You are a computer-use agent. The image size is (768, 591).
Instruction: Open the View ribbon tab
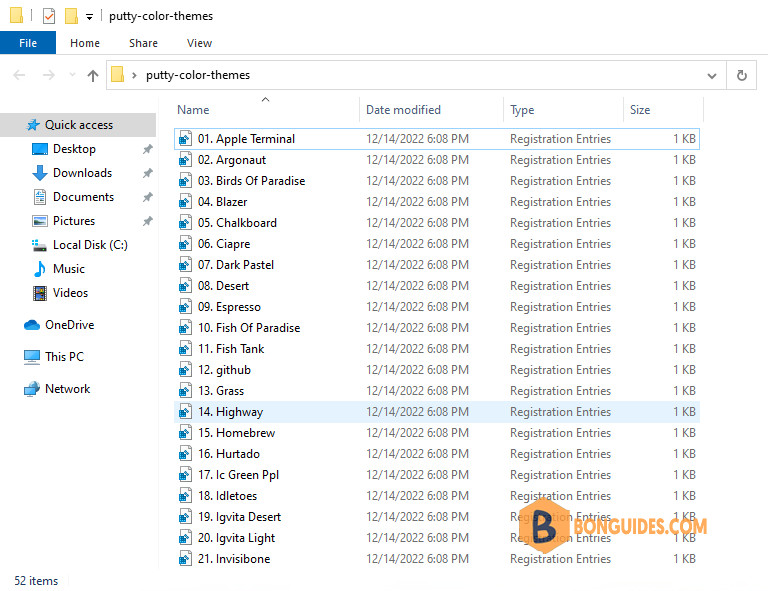(199, 43)
